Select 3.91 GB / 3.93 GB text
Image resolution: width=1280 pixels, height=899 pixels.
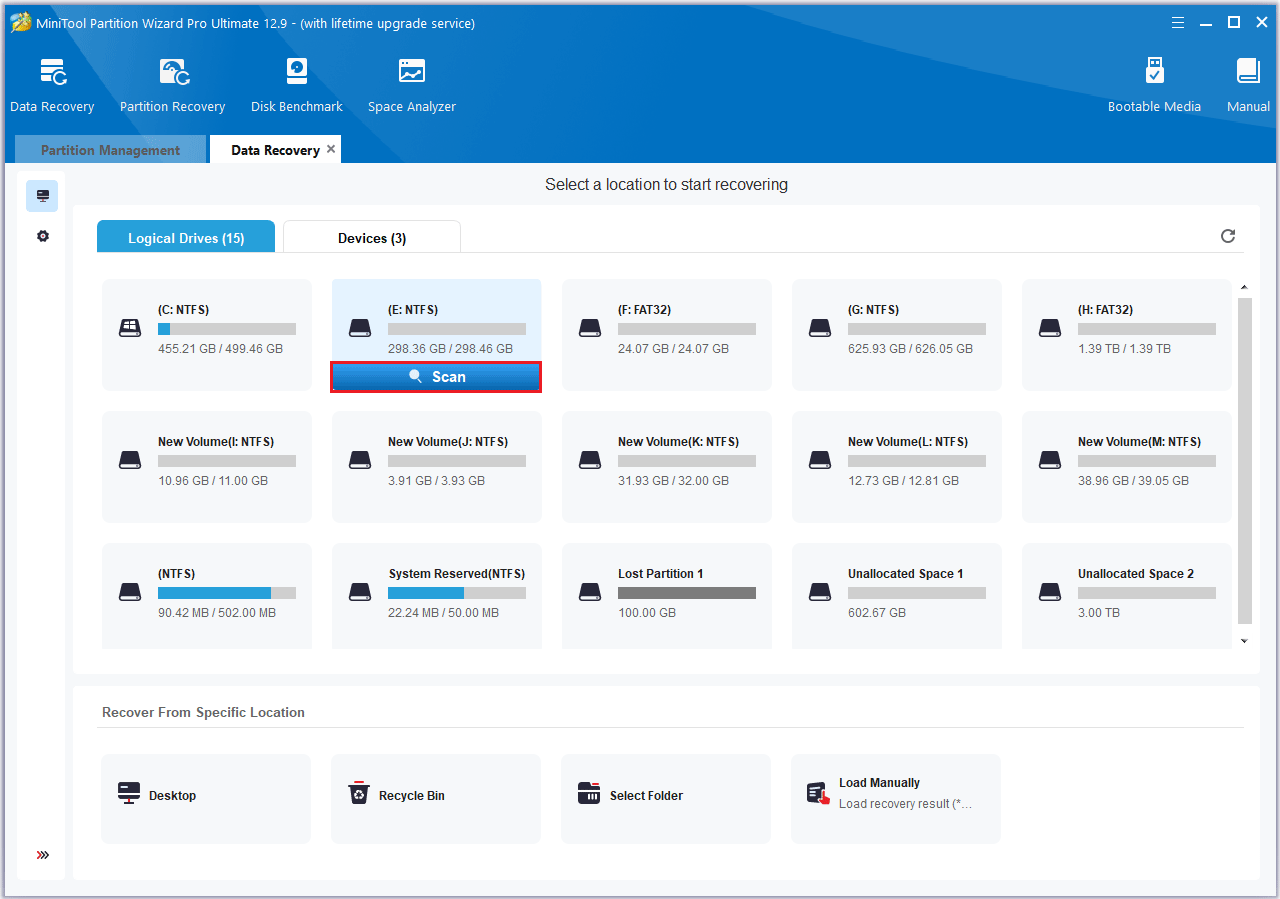coord(436,481)
